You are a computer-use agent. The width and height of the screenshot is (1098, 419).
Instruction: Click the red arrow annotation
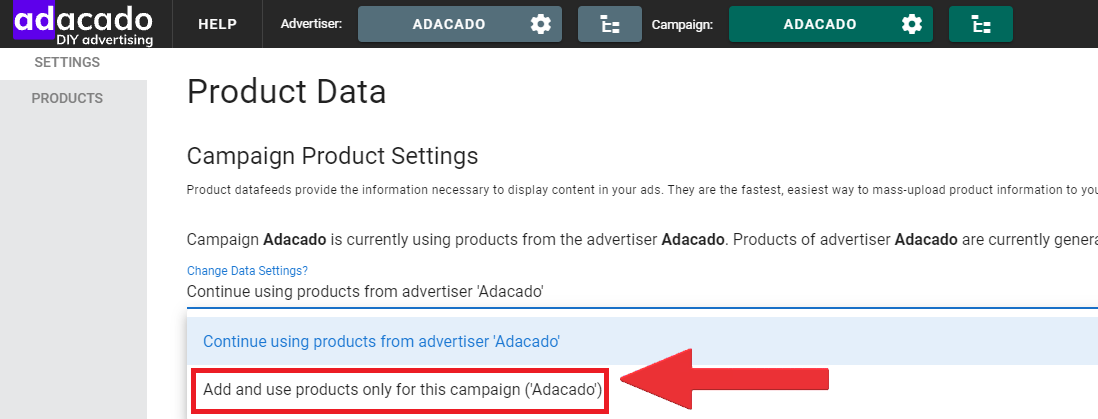point(725,379)
